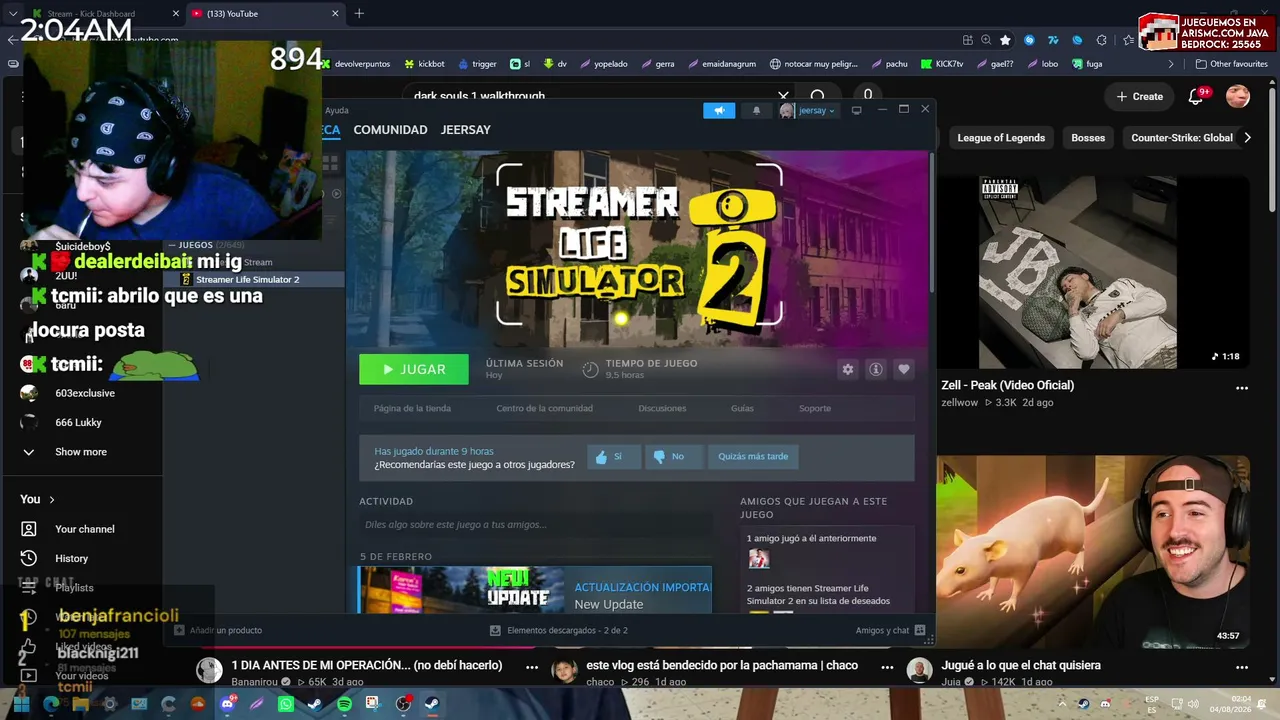Open the YouTube notifications bell
The image size is (1280, 720).
coord(1196,96)
